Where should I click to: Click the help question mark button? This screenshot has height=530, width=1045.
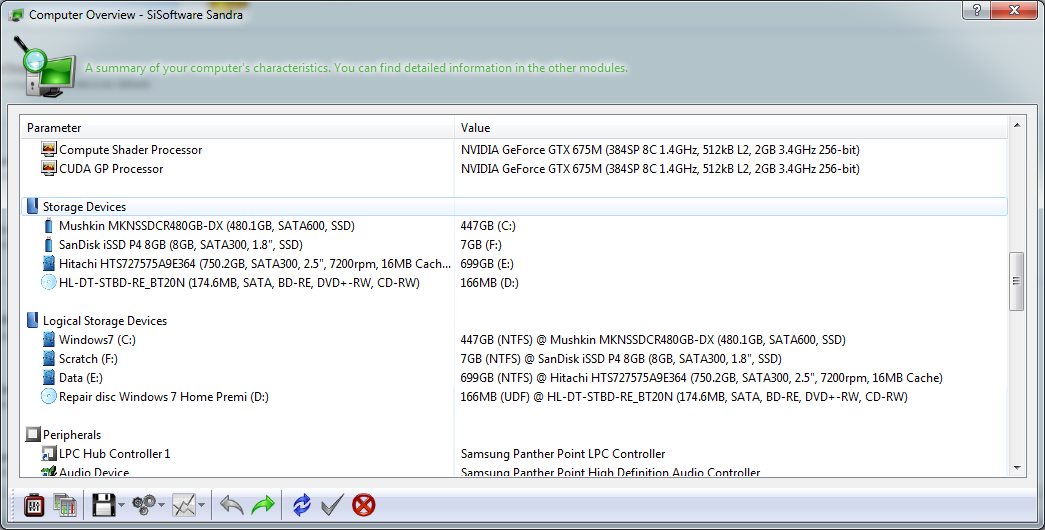[976, 9]
